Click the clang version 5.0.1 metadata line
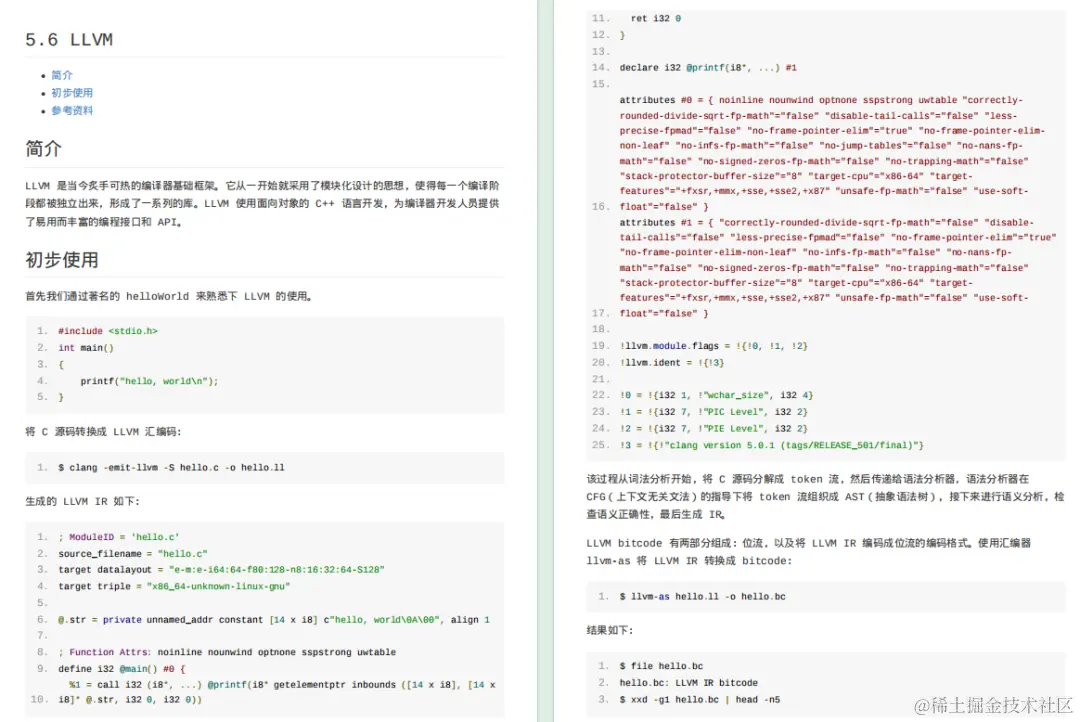1080x722 pixels. (x=771, y=445)
